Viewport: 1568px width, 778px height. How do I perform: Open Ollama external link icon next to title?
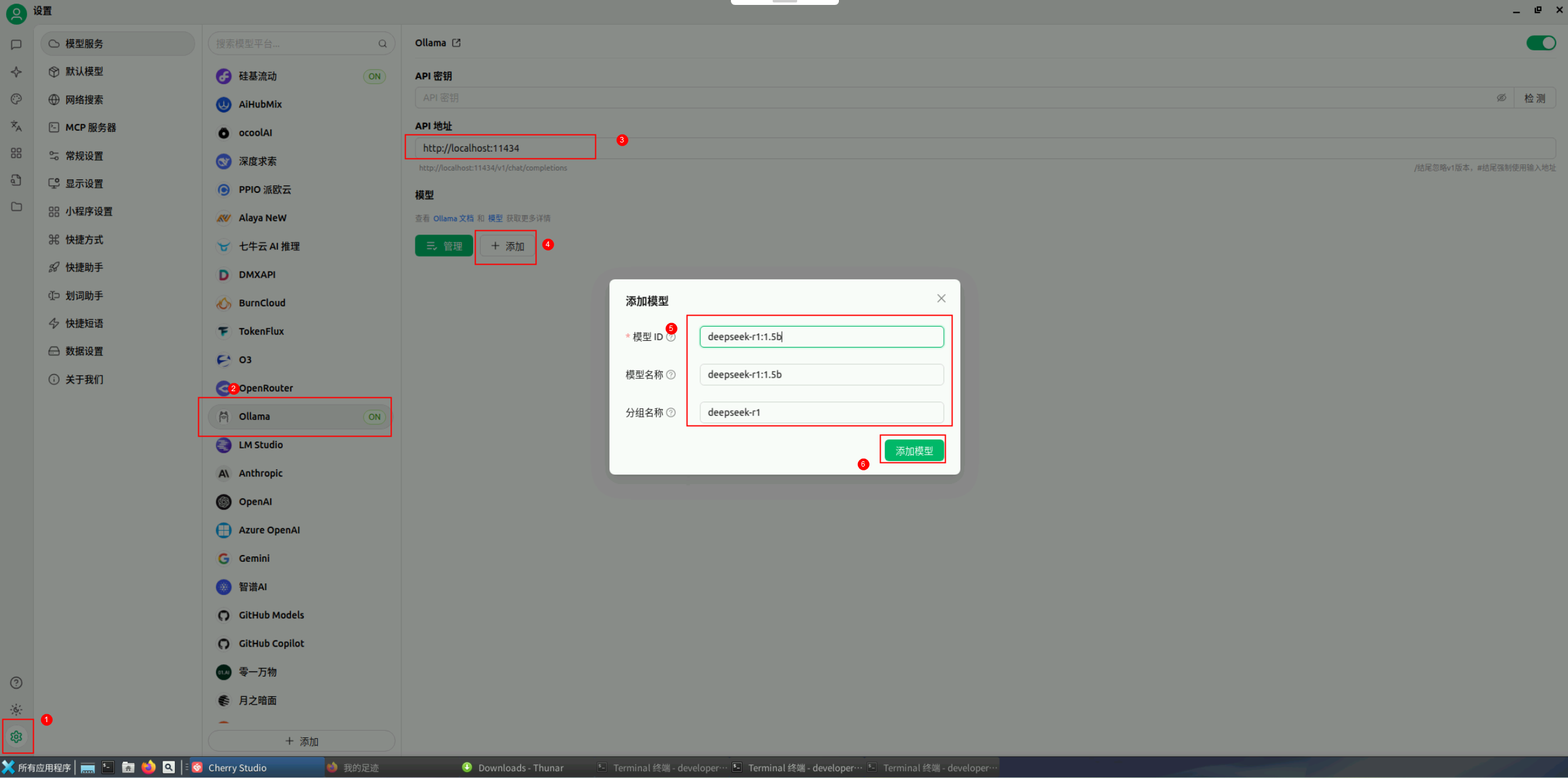456,43
